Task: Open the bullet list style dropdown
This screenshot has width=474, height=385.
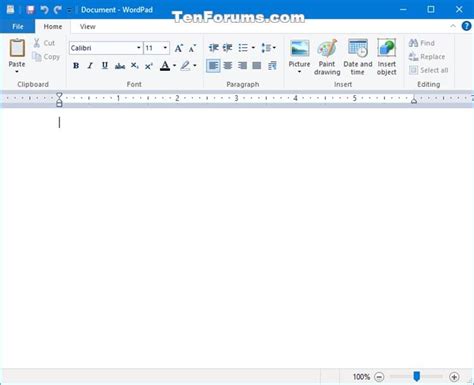Action: coord(253,48)
